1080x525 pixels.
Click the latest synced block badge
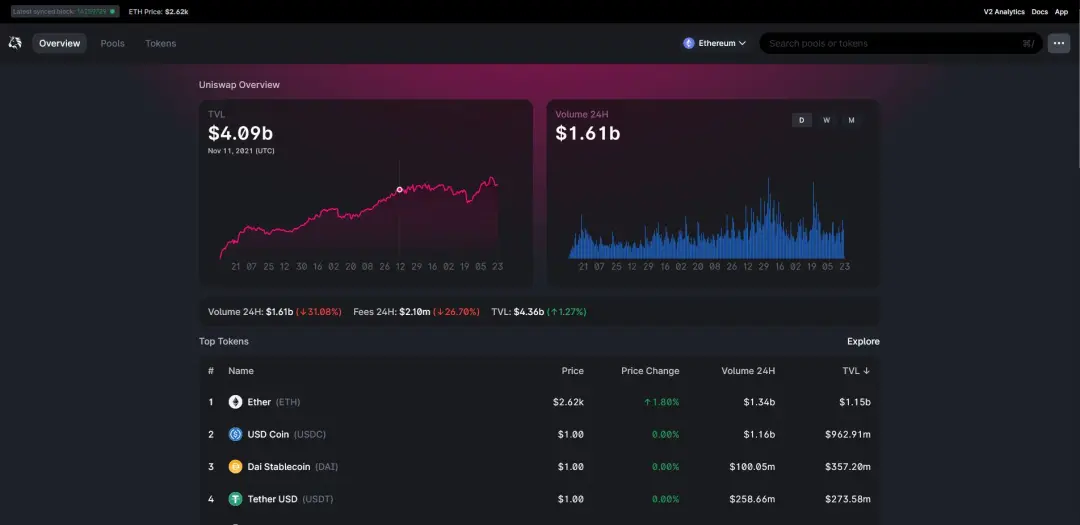64,12
